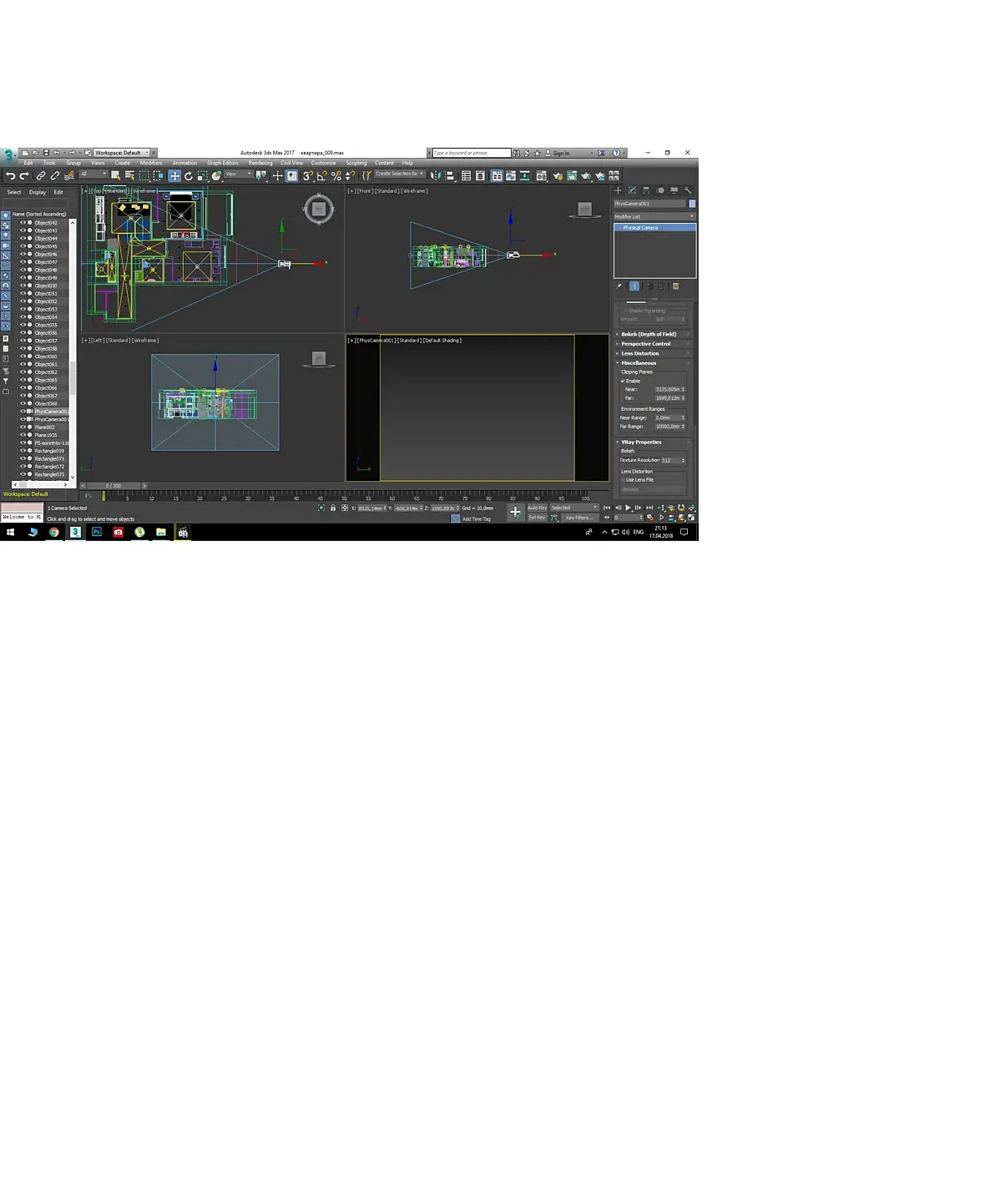Open Create Selection Set dropdown
The height and width of the screenshot is (1204, 985).
[400, 174]
